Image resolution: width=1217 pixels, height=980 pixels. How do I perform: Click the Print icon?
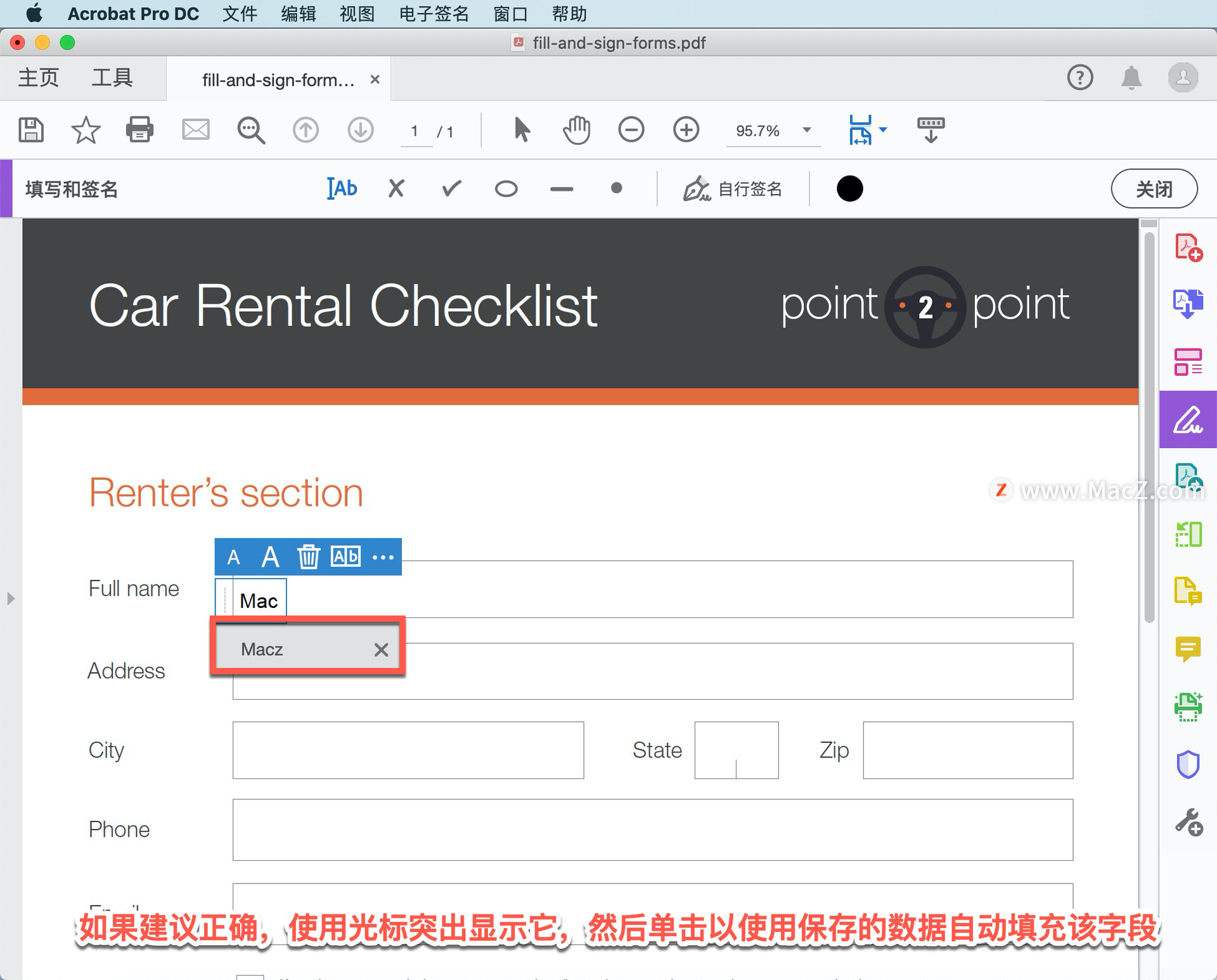click(139, 130)
